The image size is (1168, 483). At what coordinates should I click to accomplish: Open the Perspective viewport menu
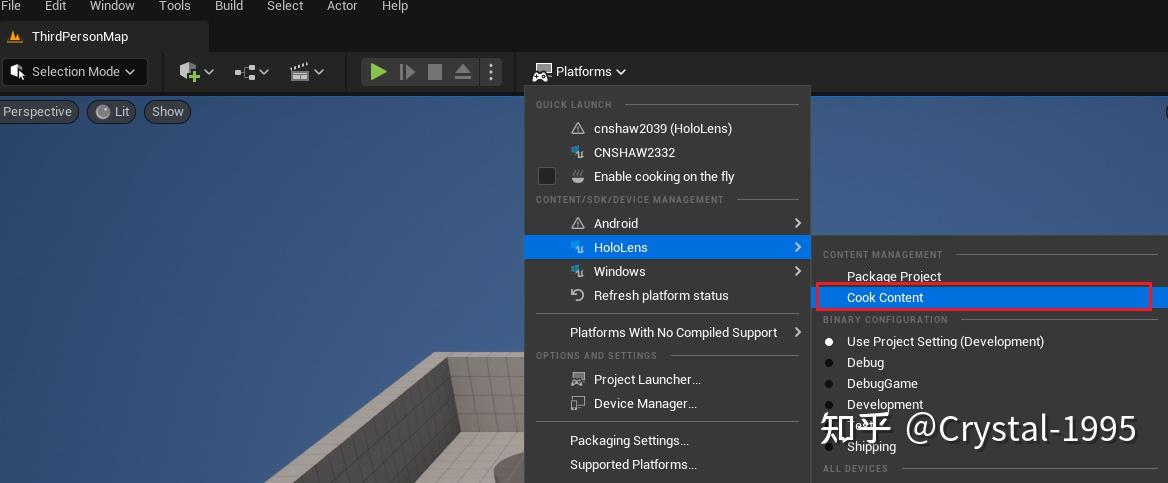tap(38, 112)
